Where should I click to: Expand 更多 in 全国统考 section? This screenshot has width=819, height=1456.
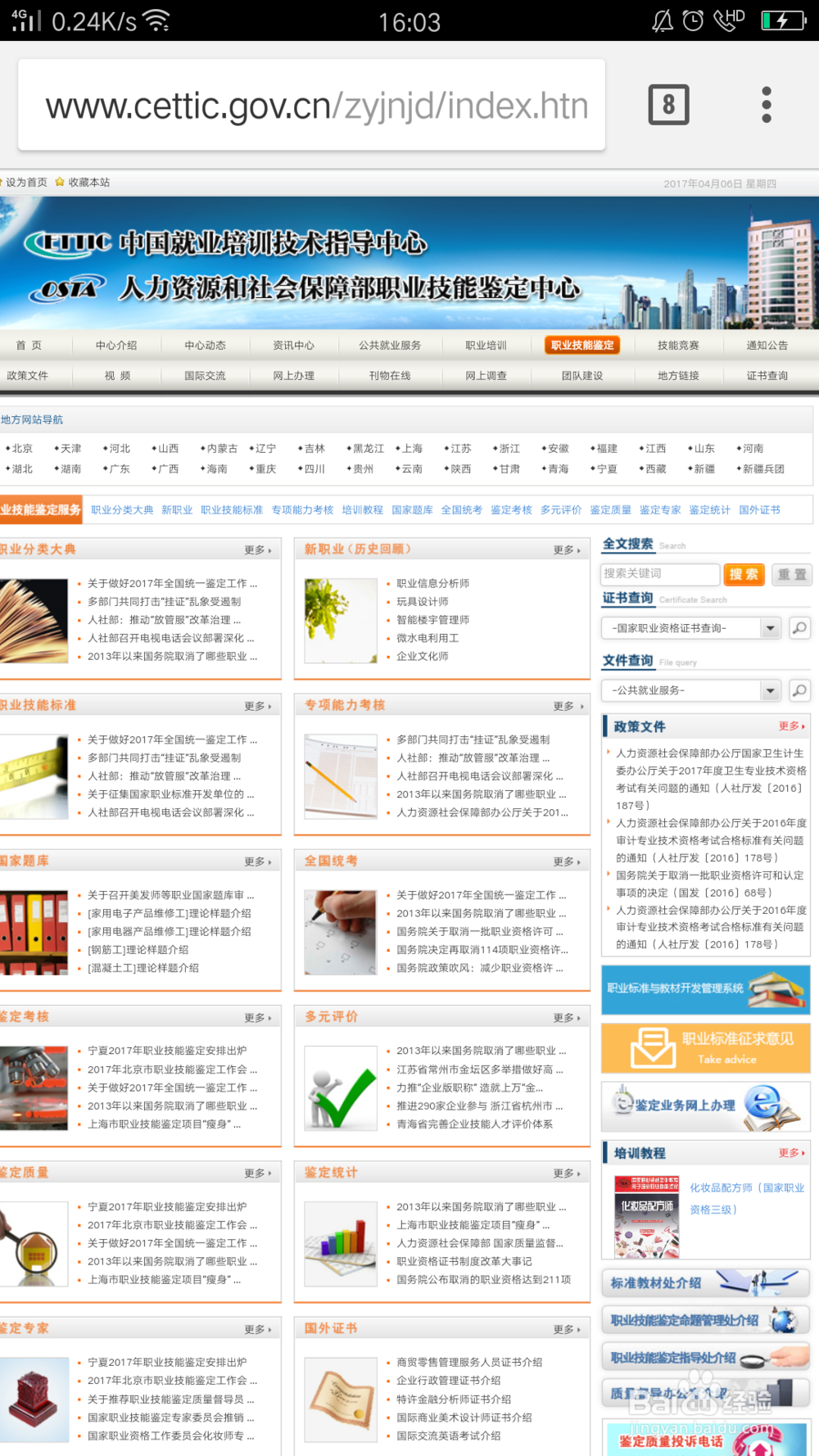click(x=567, y=861)
